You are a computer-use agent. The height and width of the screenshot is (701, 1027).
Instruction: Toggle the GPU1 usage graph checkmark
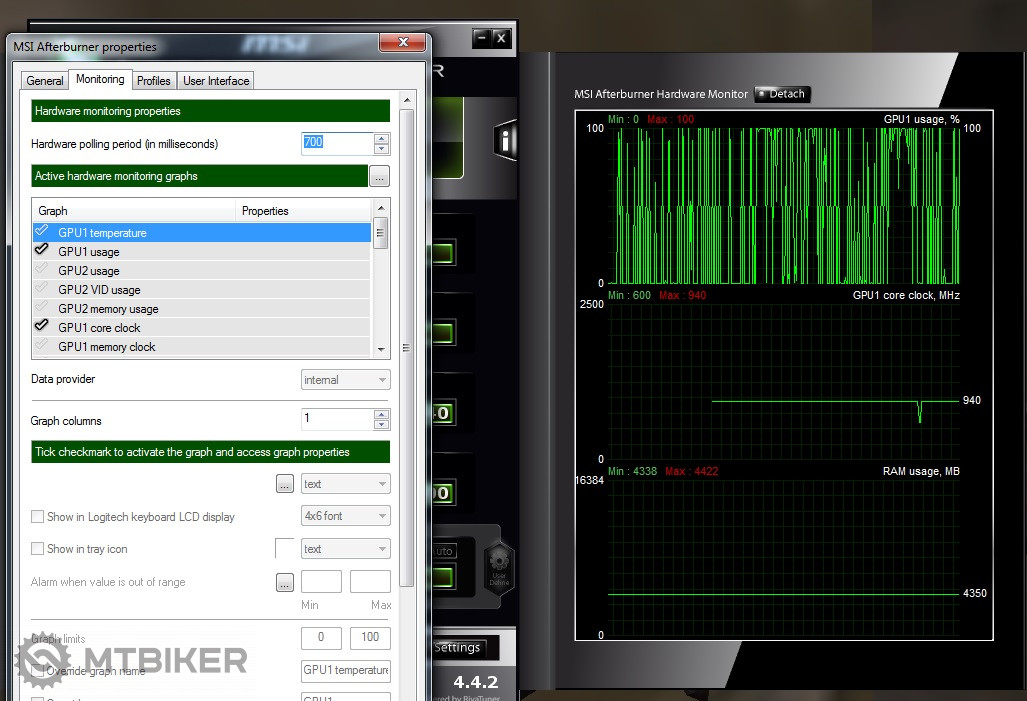coord(41,251)
